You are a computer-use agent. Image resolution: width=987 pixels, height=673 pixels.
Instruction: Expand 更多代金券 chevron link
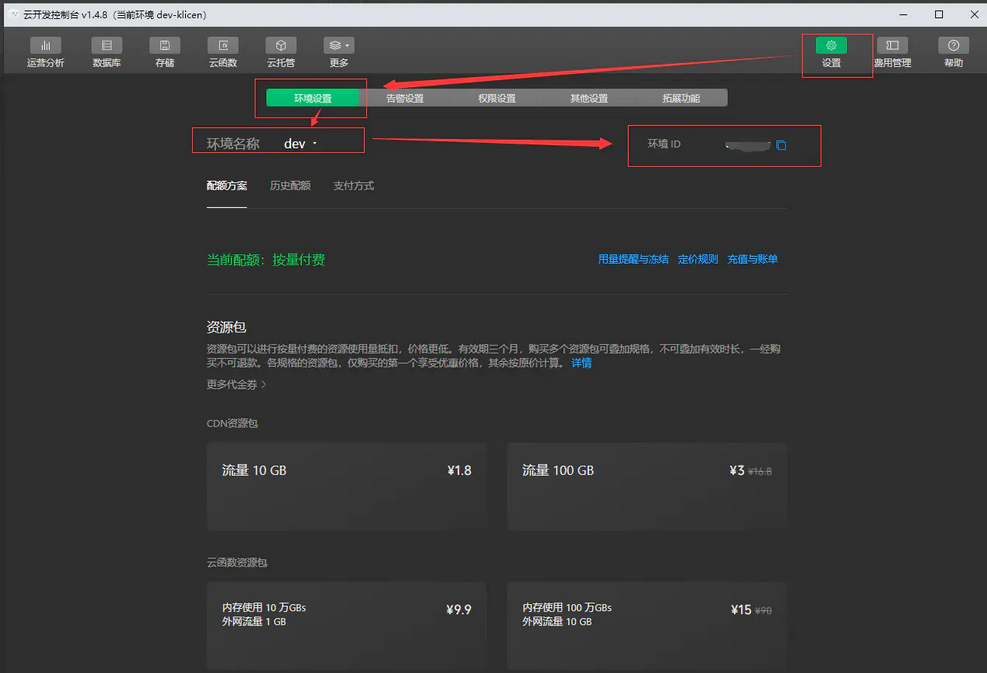[236, 384]
